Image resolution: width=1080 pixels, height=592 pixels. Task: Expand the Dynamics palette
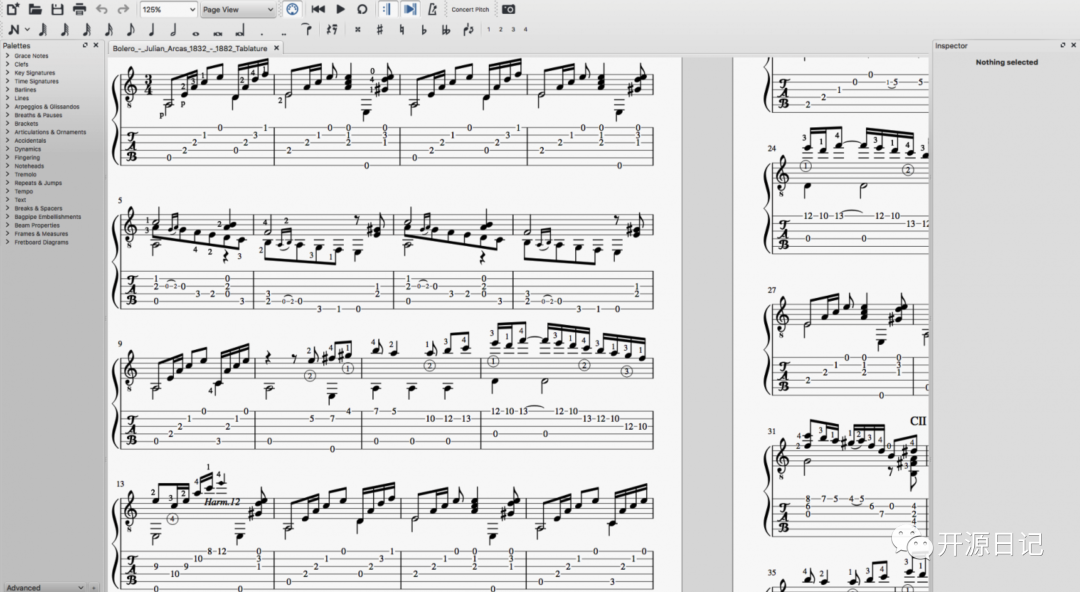coord(8,149)
